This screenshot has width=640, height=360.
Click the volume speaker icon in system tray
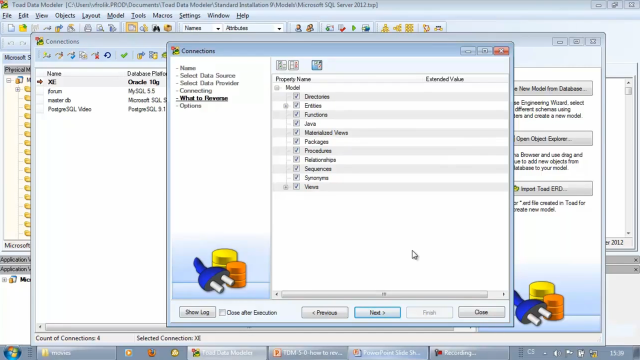click(x=557, y=353)
